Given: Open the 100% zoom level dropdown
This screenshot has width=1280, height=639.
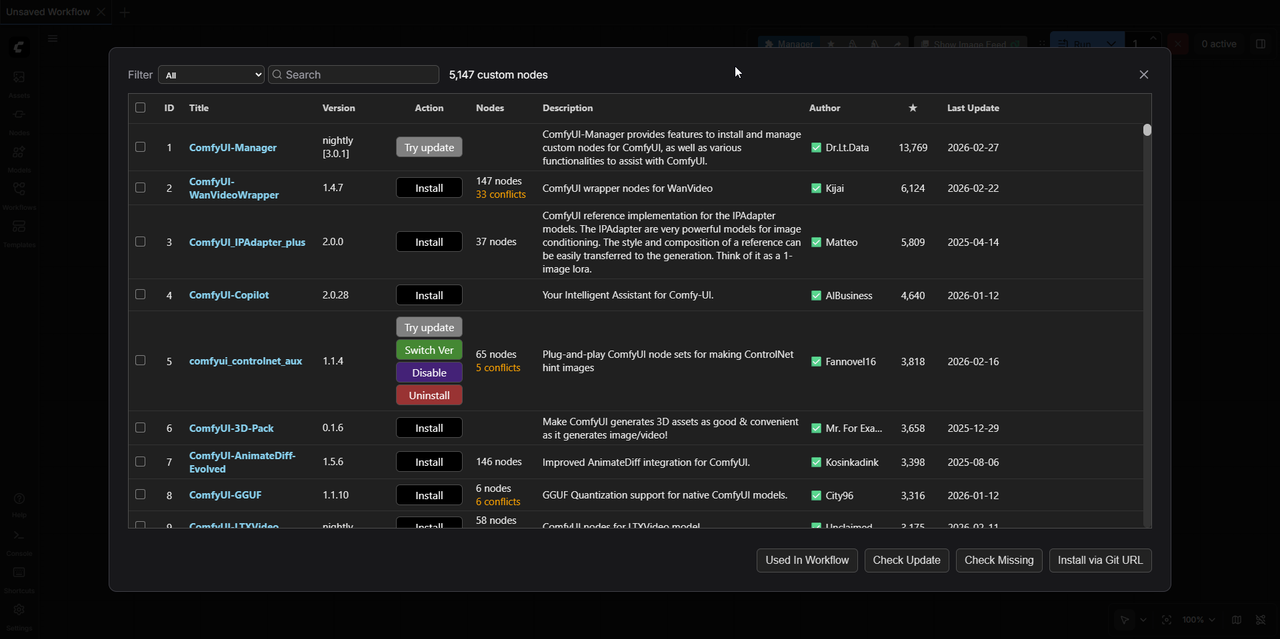Looking at the screenshot, I should (x=1200, y=620).
